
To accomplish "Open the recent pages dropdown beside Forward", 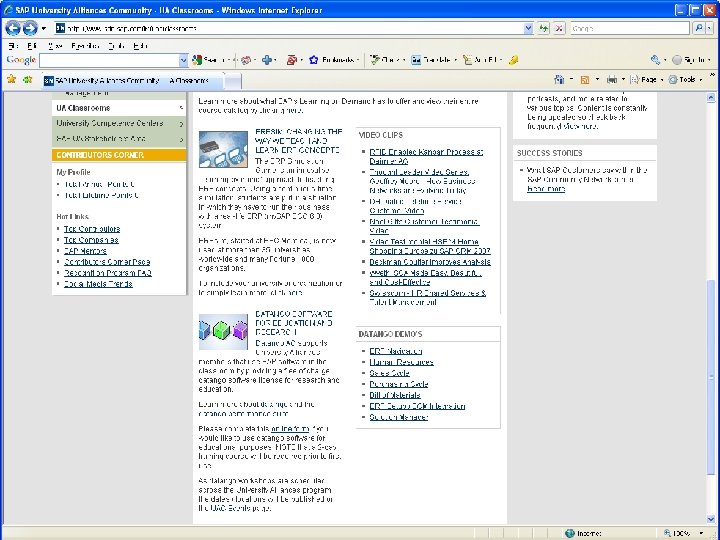I will 44,28.
